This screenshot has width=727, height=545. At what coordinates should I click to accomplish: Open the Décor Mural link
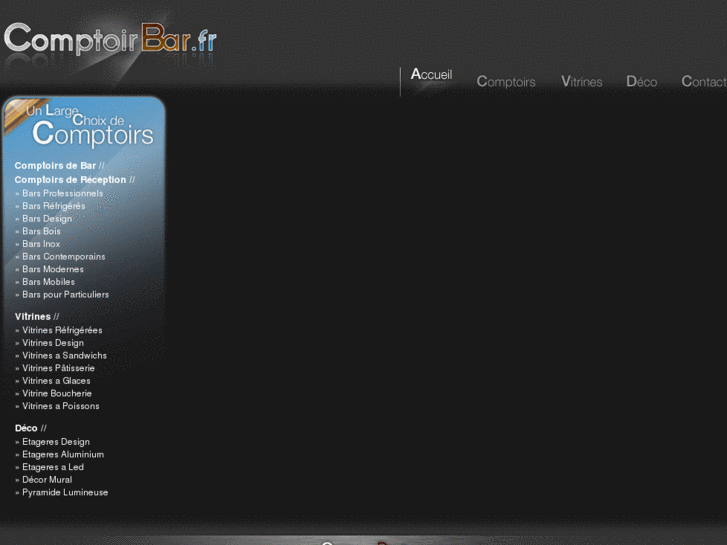pos(47,480)
